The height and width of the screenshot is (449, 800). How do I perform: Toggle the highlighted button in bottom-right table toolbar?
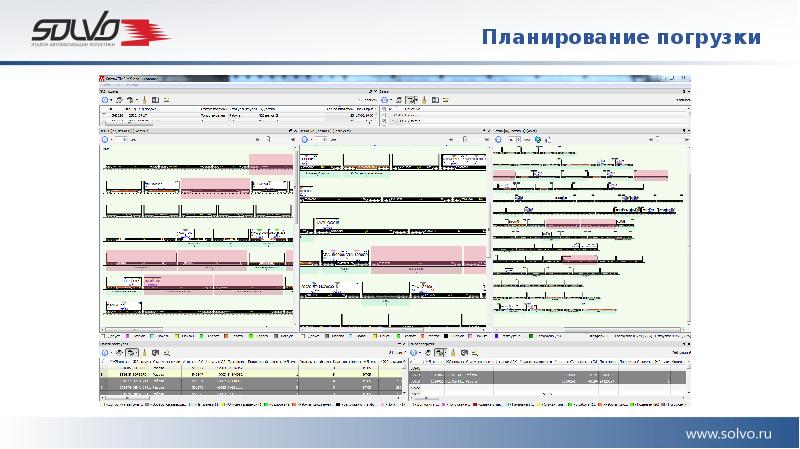point(437,353)
